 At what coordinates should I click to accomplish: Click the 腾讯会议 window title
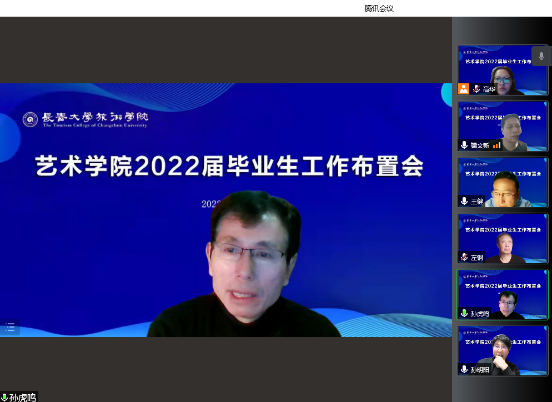click(x=379, y=8)
